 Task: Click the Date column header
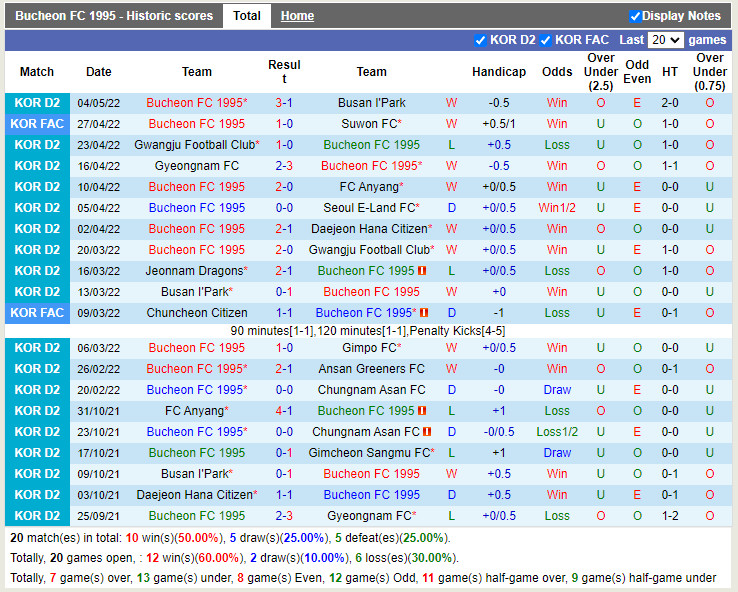click(x=98, y=72)
